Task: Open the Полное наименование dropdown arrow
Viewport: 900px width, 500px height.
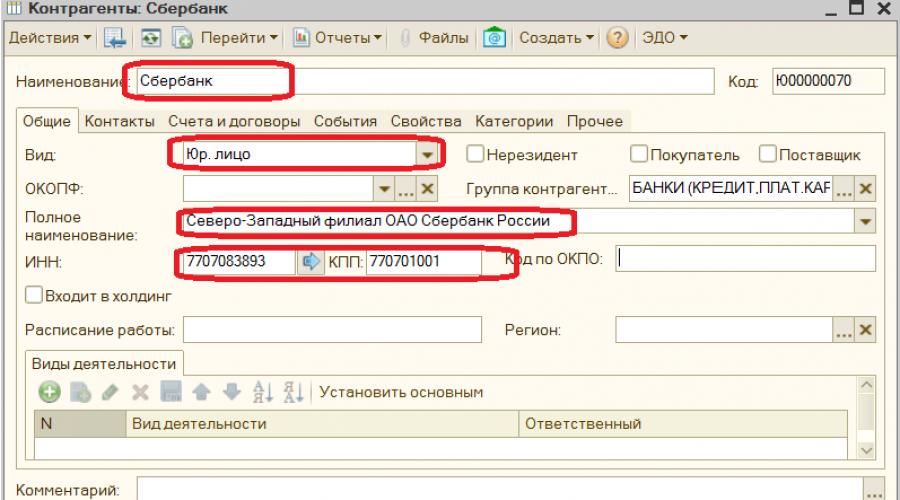Action: 865,222
